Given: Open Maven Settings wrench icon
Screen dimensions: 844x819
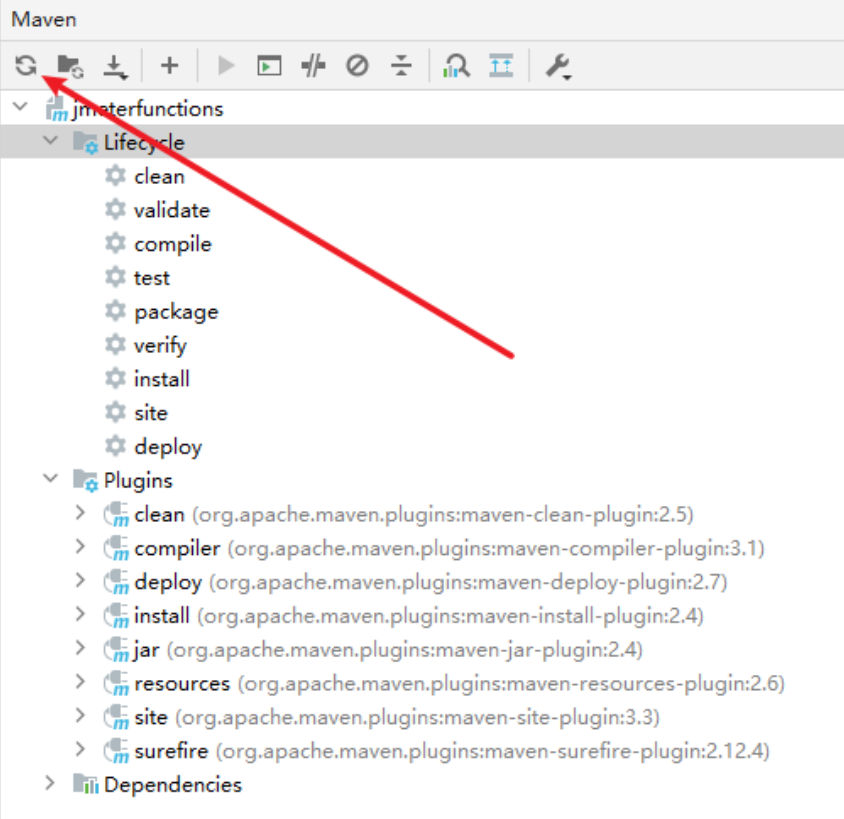Looking at the screenshot, I should (x=557, y=67).
